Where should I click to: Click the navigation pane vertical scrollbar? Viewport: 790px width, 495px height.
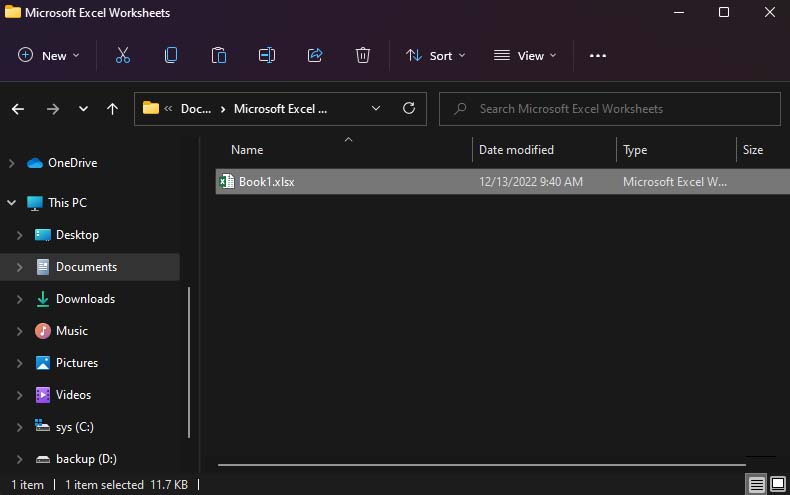pyautogui.click(x=189, y=362)
